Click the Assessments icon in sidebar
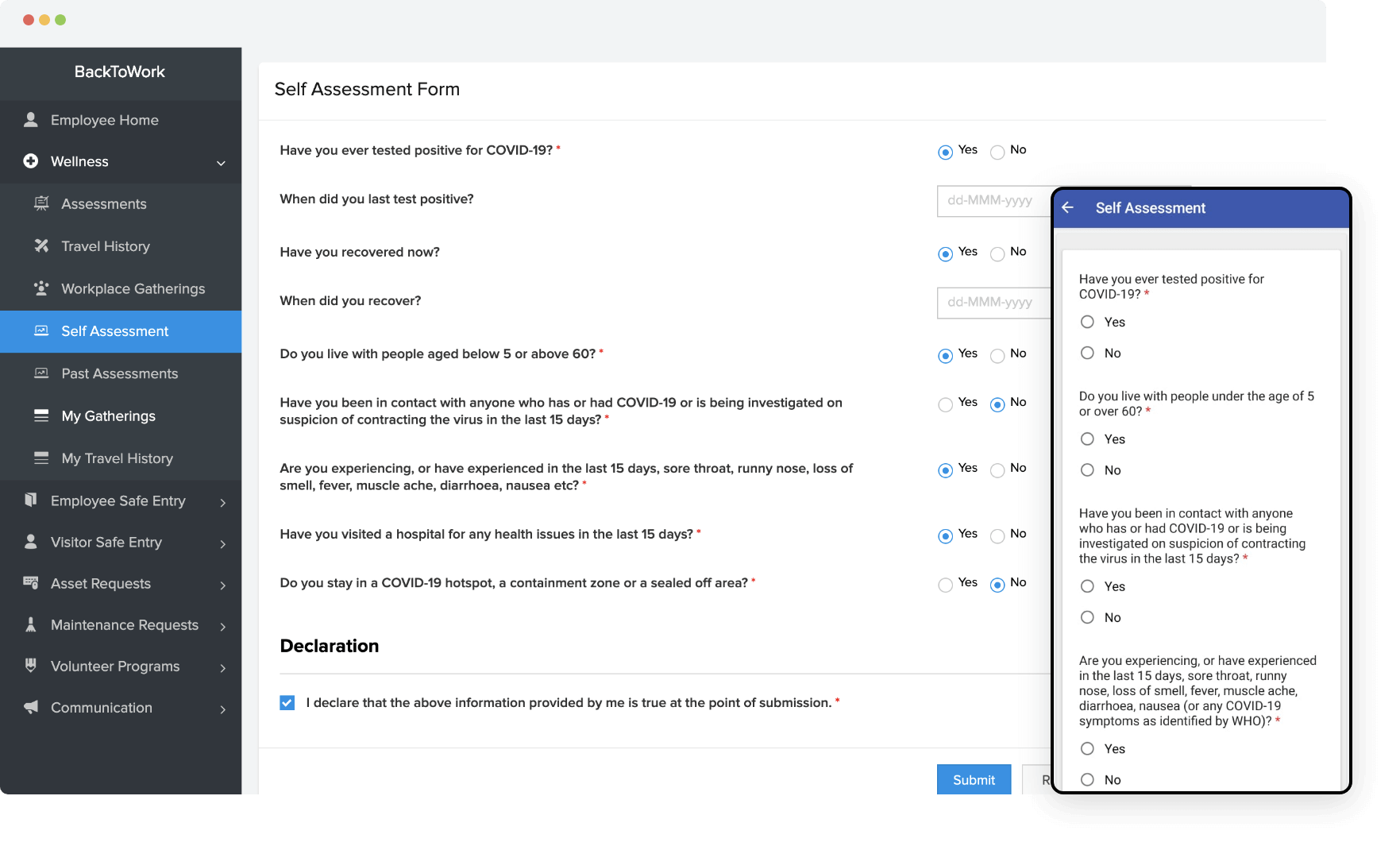1400x850 pixels. [x=41, y=203]
